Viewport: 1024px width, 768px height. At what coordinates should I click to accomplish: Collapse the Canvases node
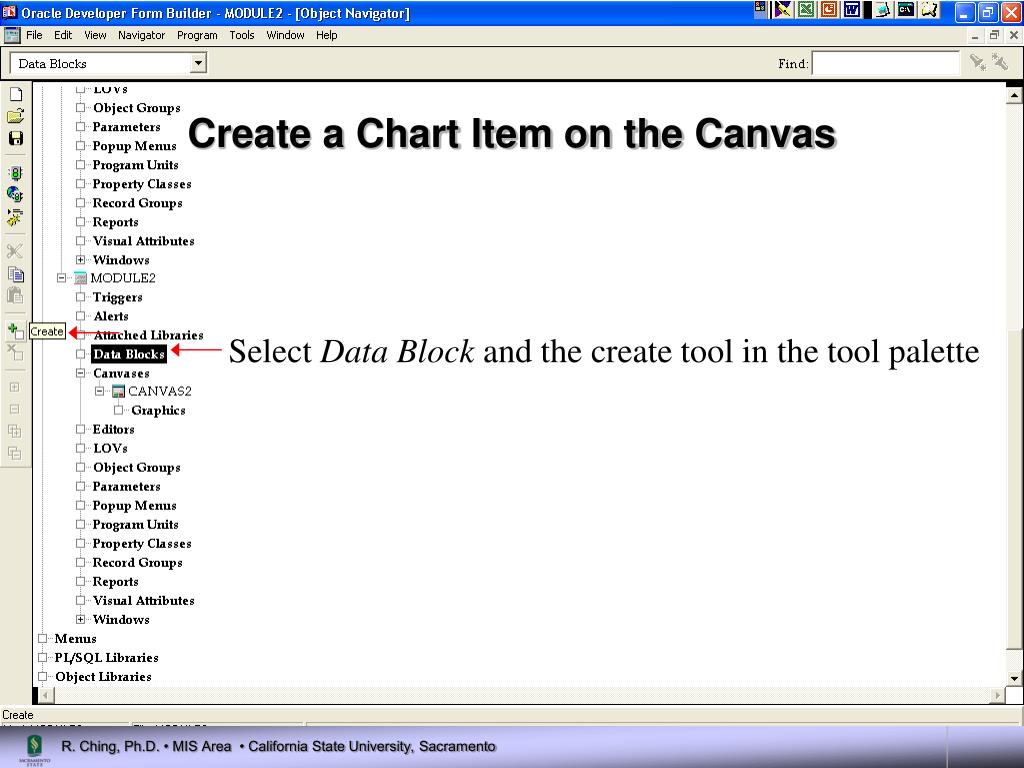80,373
